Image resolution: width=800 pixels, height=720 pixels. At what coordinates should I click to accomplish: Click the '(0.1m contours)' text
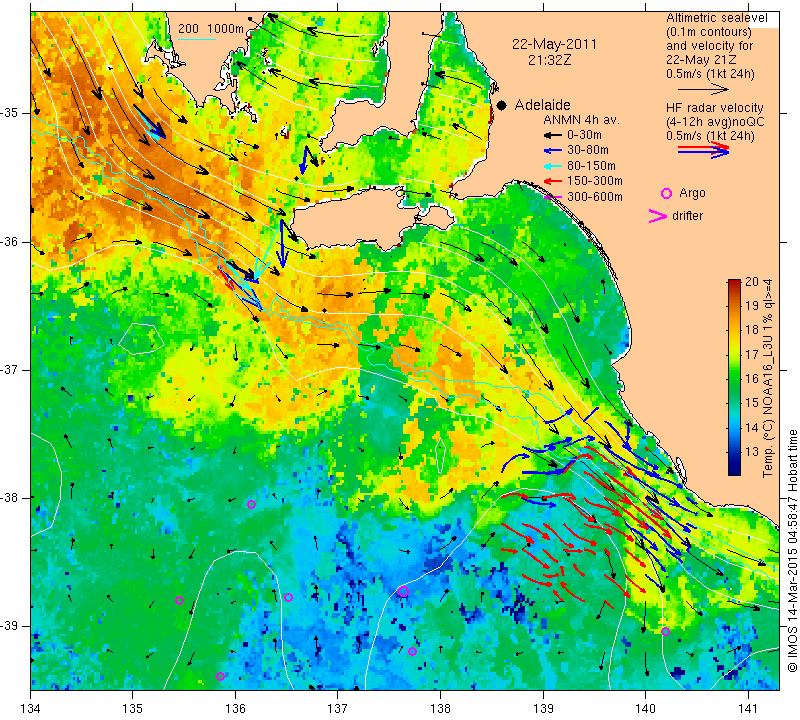click(709, 32)
